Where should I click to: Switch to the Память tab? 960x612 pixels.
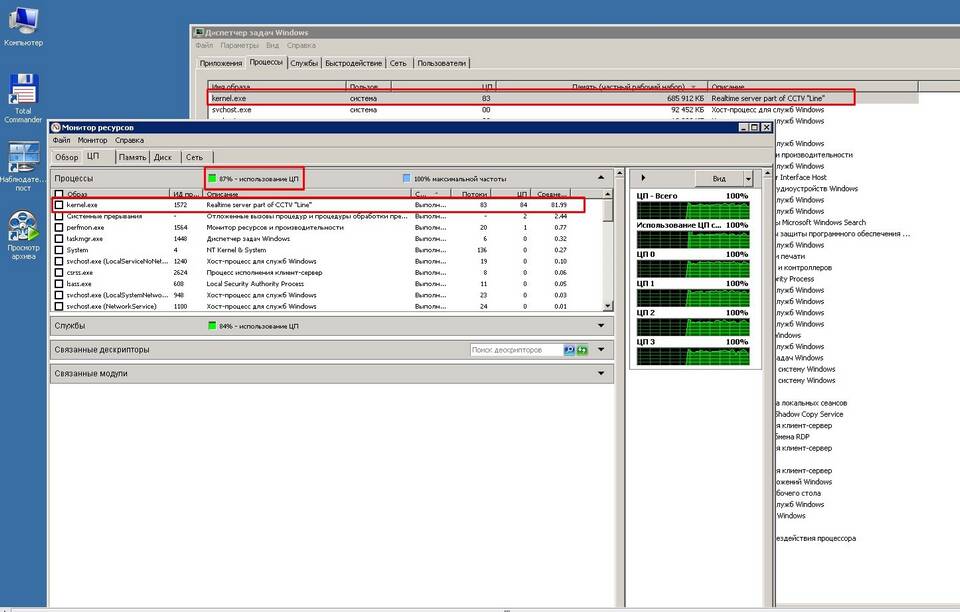click(132, 157)
